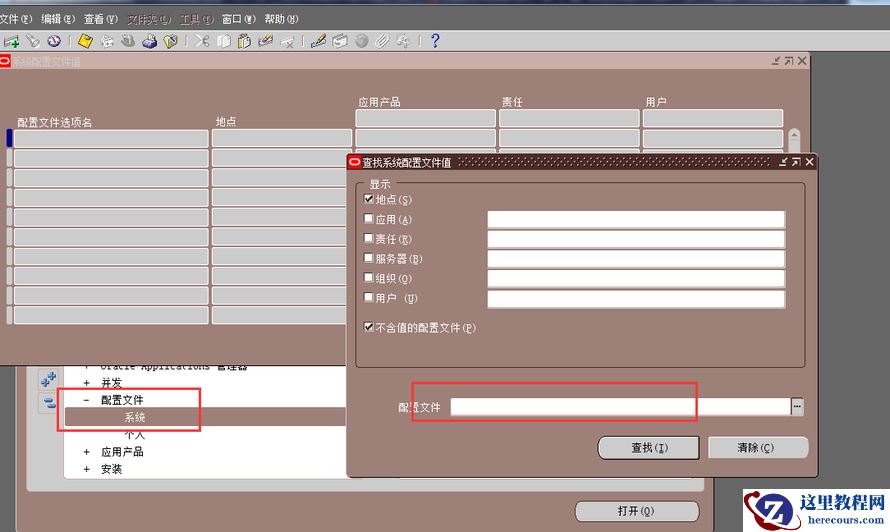Click the Window Help question mark icon
This screenshot has height=532, width=890.
pyautogui.click(x=435, y=41)
